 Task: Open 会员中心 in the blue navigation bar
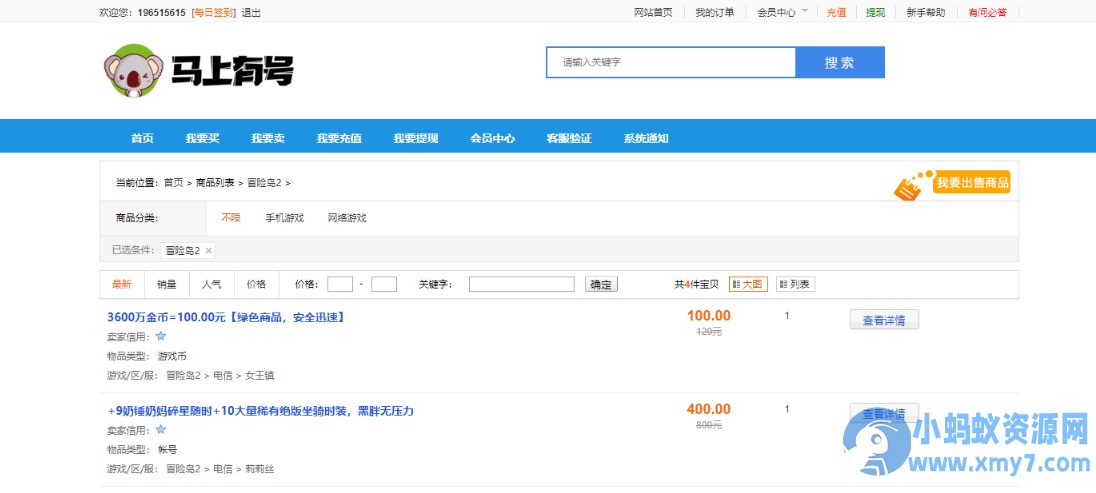tap(493, 138)
